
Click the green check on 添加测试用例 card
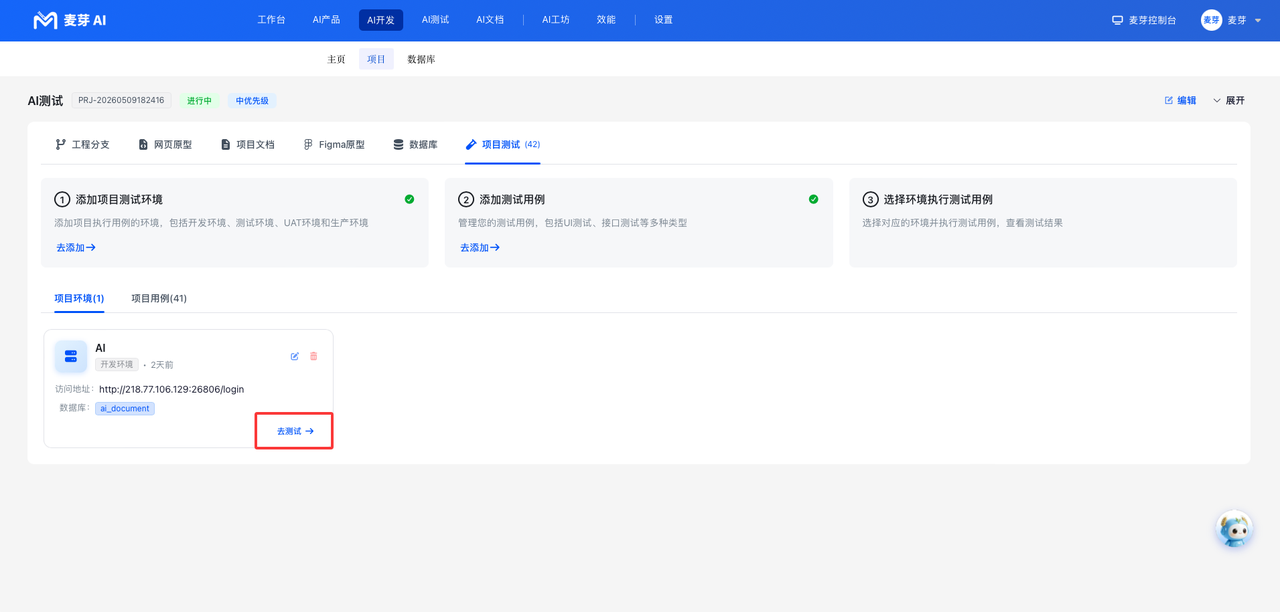click(813, 199)
